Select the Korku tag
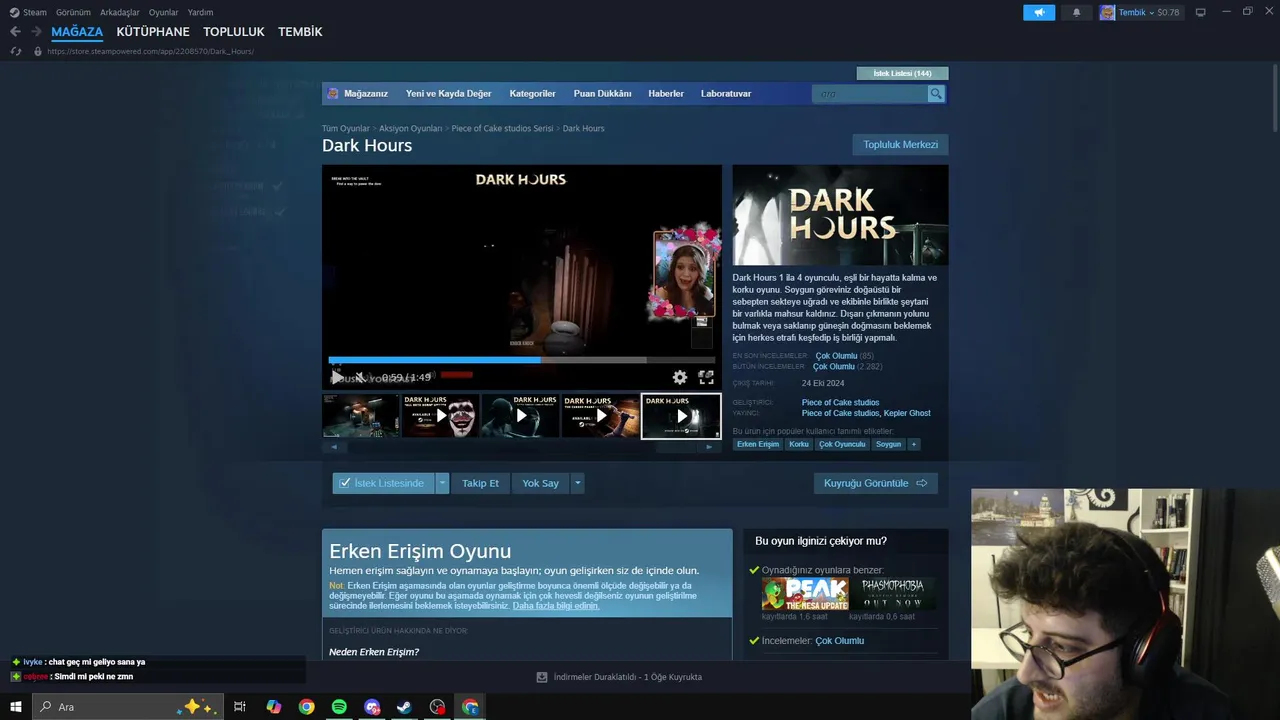The width and height of the screenshot is (1280, 720). 798,444
